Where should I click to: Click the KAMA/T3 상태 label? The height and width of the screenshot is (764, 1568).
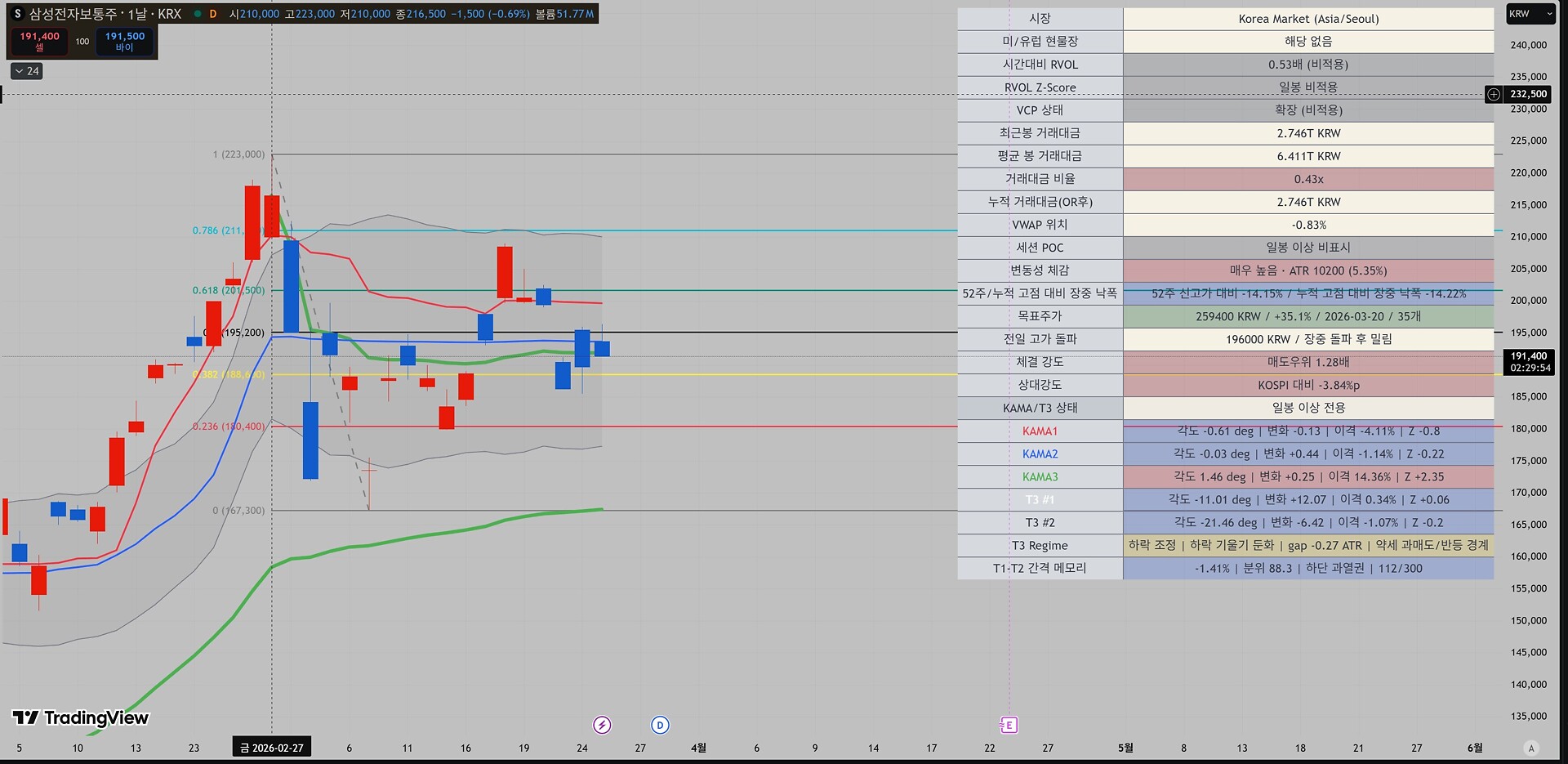(1040, 408)
